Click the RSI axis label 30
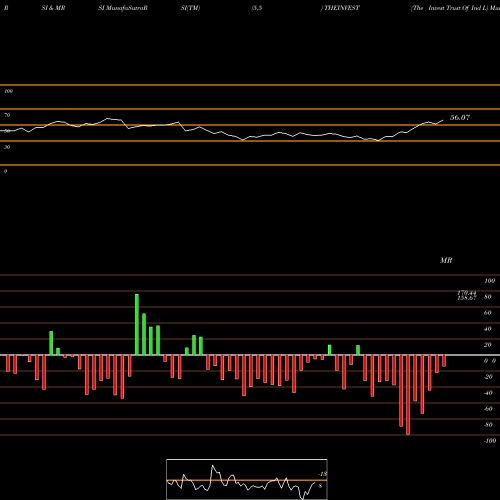This screenshot has width=500, height=500. [7, 147]
